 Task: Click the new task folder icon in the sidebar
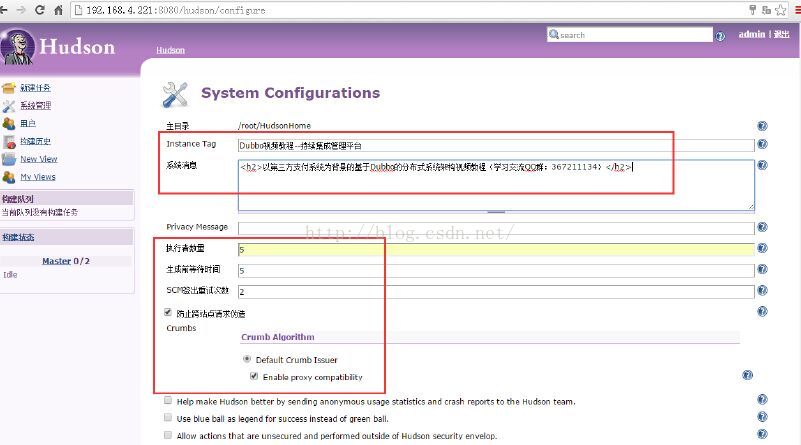tap(9, 88)
